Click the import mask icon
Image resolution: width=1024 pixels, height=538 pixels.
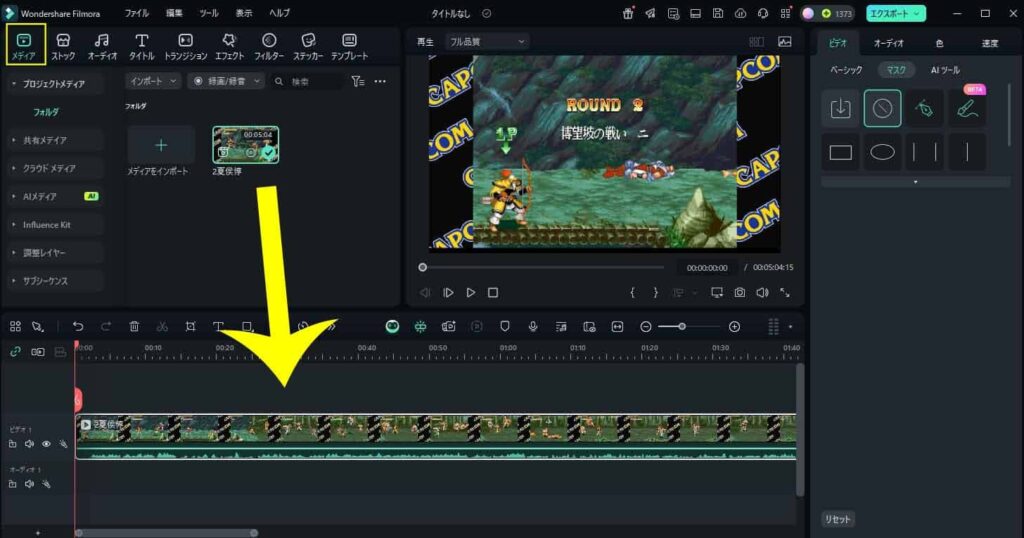point(840,108)
